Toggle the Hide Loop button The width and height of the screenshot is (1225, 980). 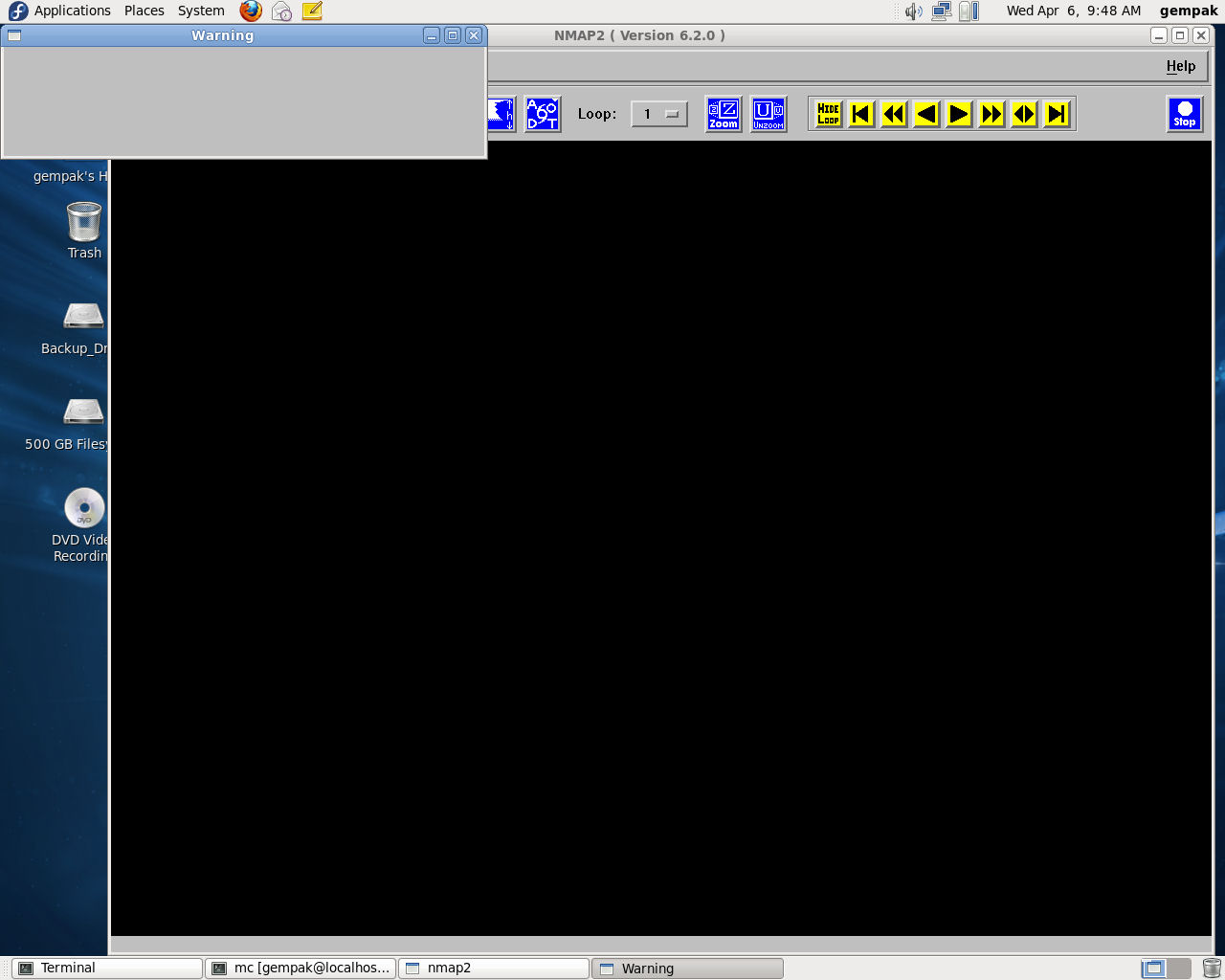pos(828,114)
